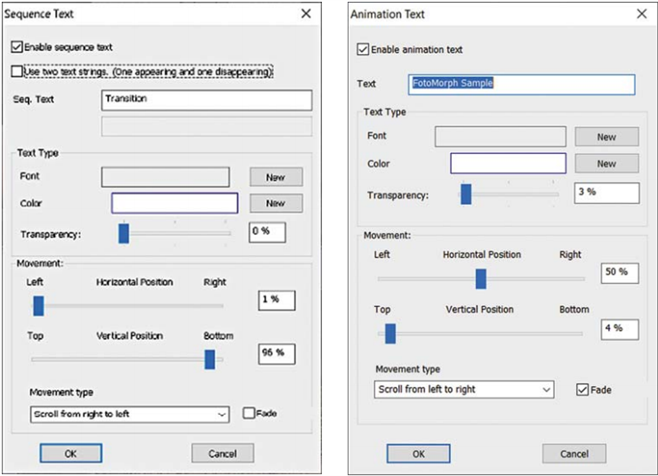
Task: Click New color button in Sequence Text
Action: point(275,203)
